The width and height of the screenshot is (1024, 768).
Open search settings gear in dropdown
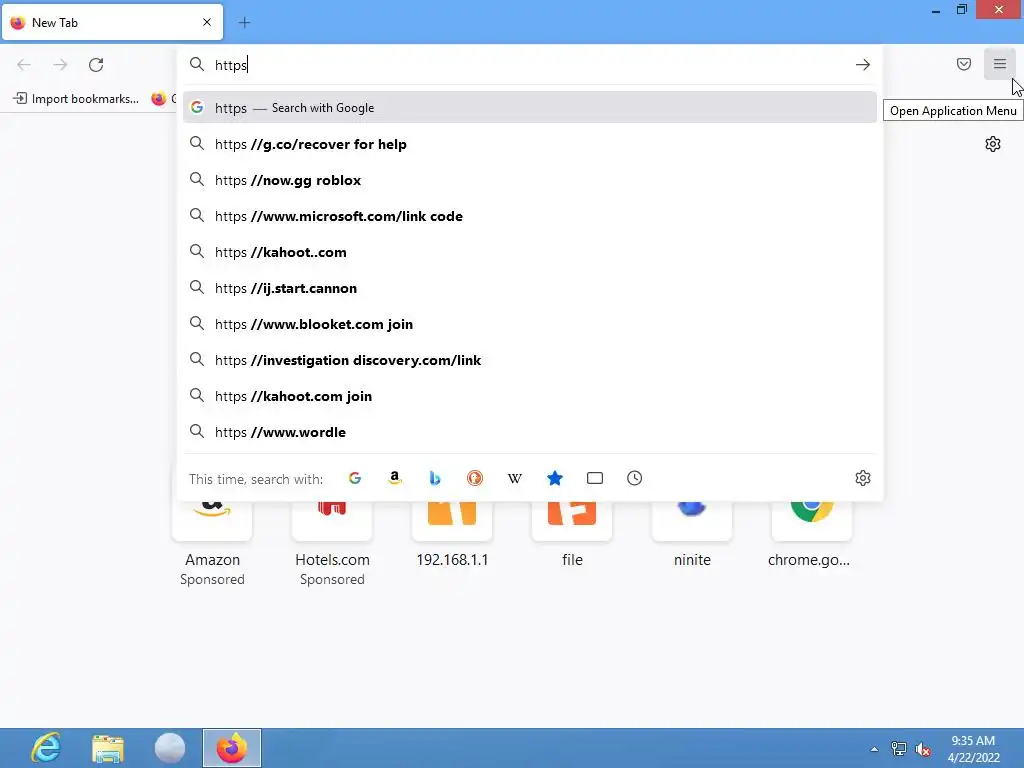863,478
